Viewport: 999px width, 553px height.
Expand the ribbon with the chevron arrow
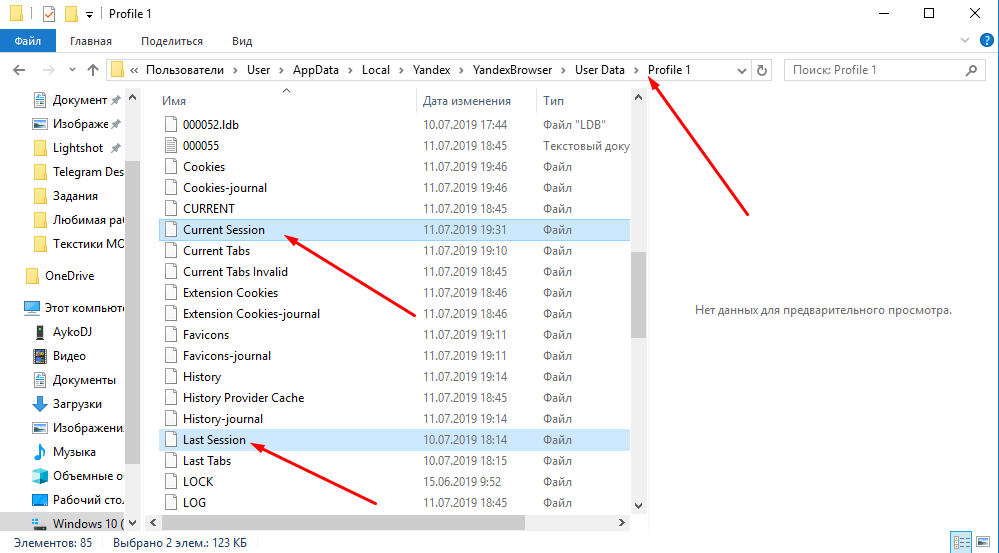point(964,41)
